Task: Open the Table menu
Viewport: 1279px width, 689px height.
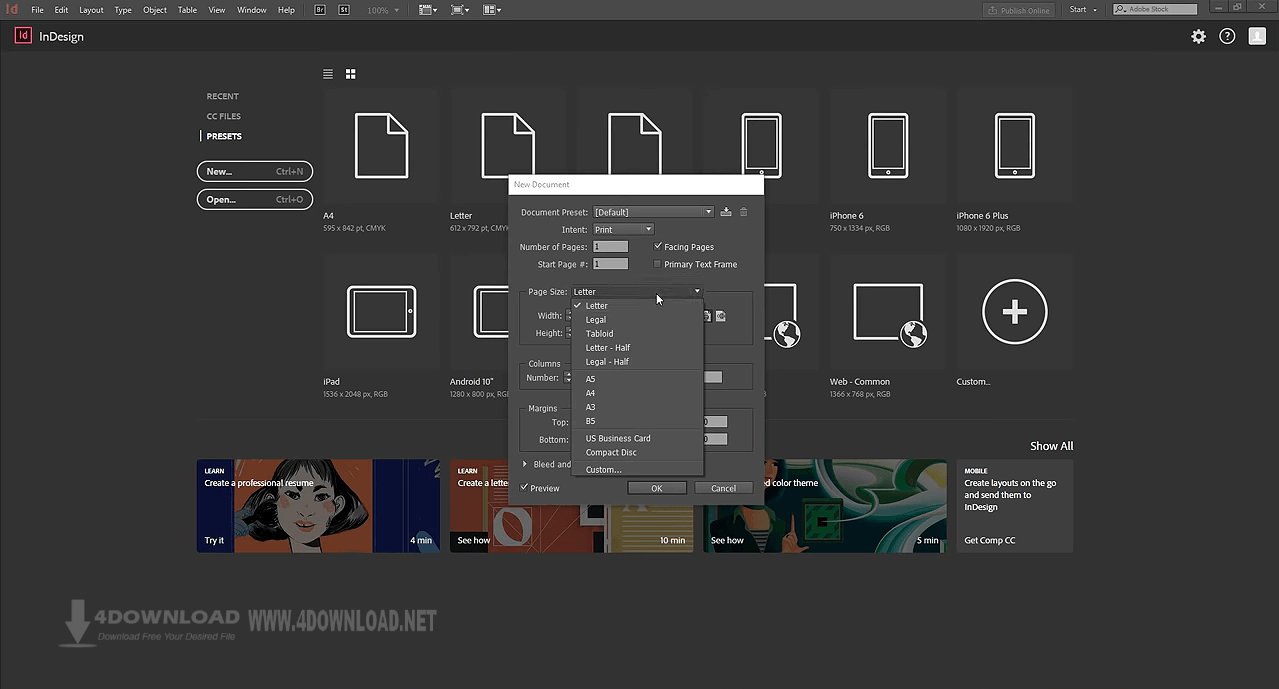Action: click(187, 10)
